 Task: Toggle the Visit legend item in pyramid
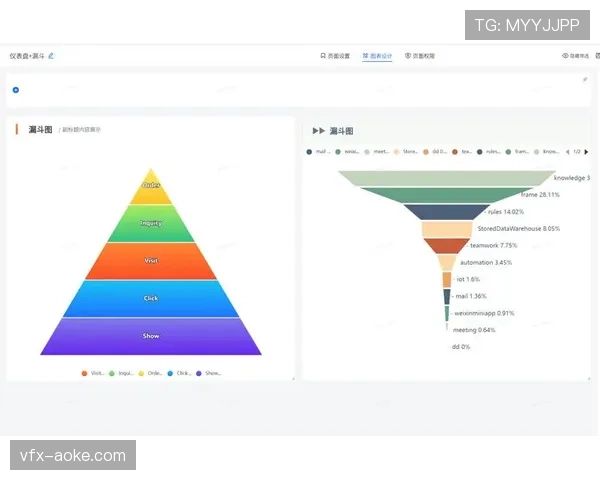click(x=93, y=373)
